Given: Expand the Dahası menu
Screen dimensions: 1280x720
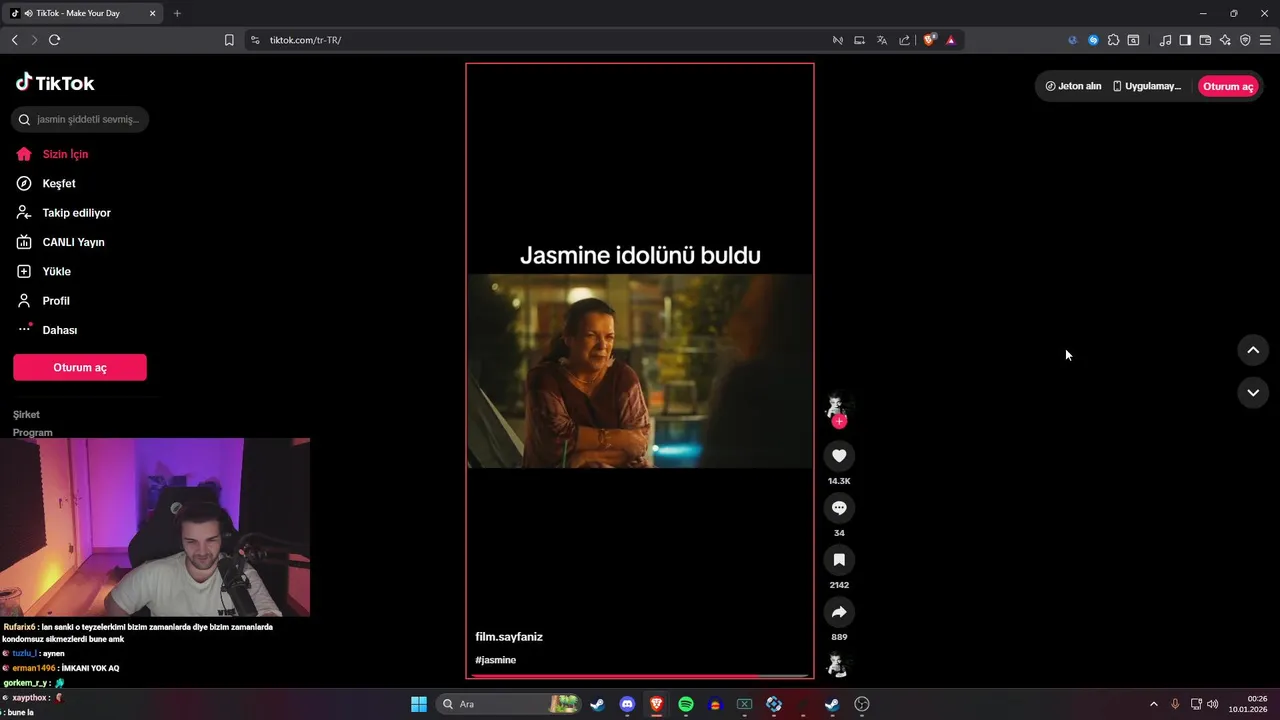Looking at the screenshot, I should (46, 330).
